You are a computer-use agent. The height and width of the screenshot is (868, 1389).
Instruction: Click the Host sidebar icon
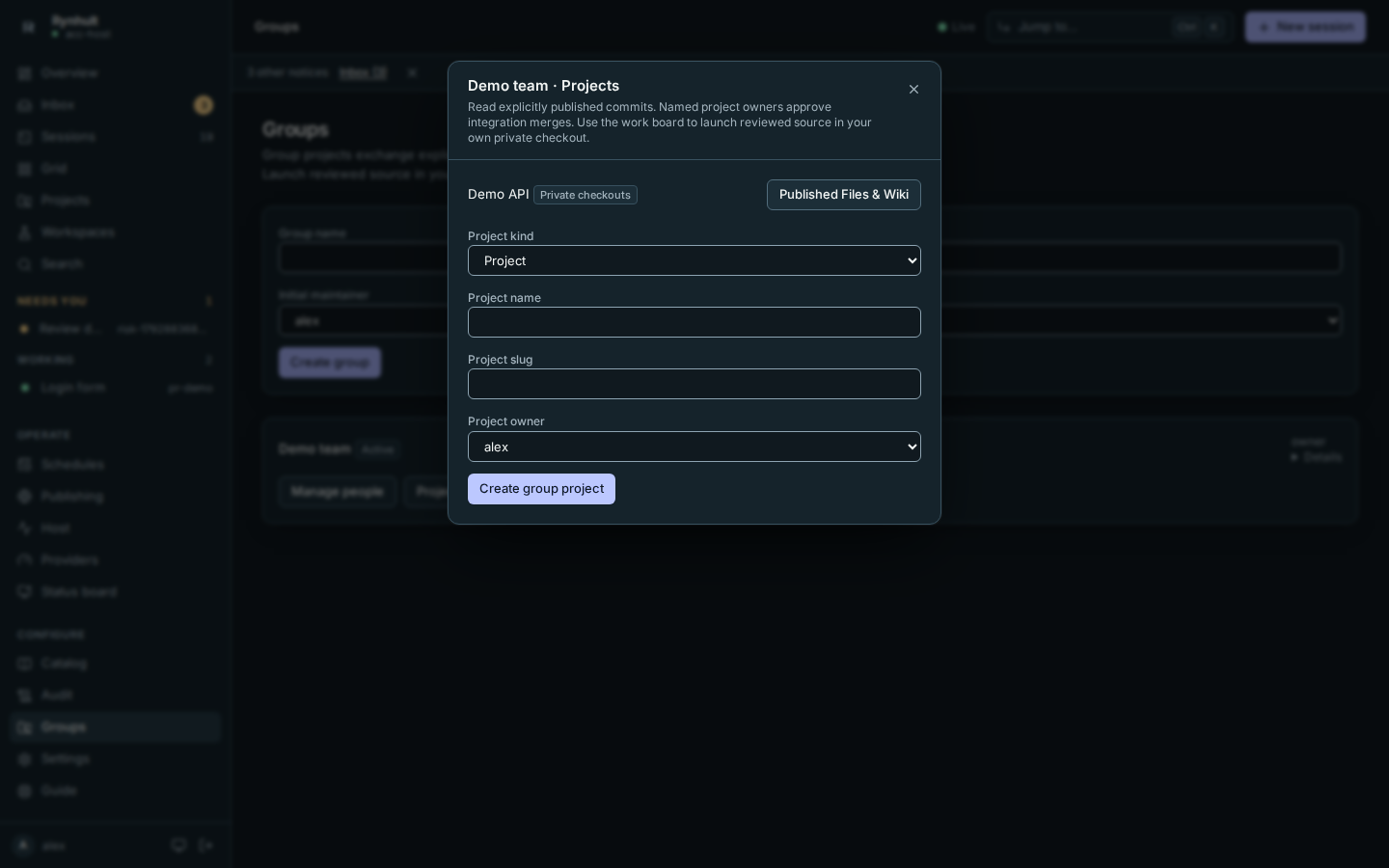tap(26, 529)
